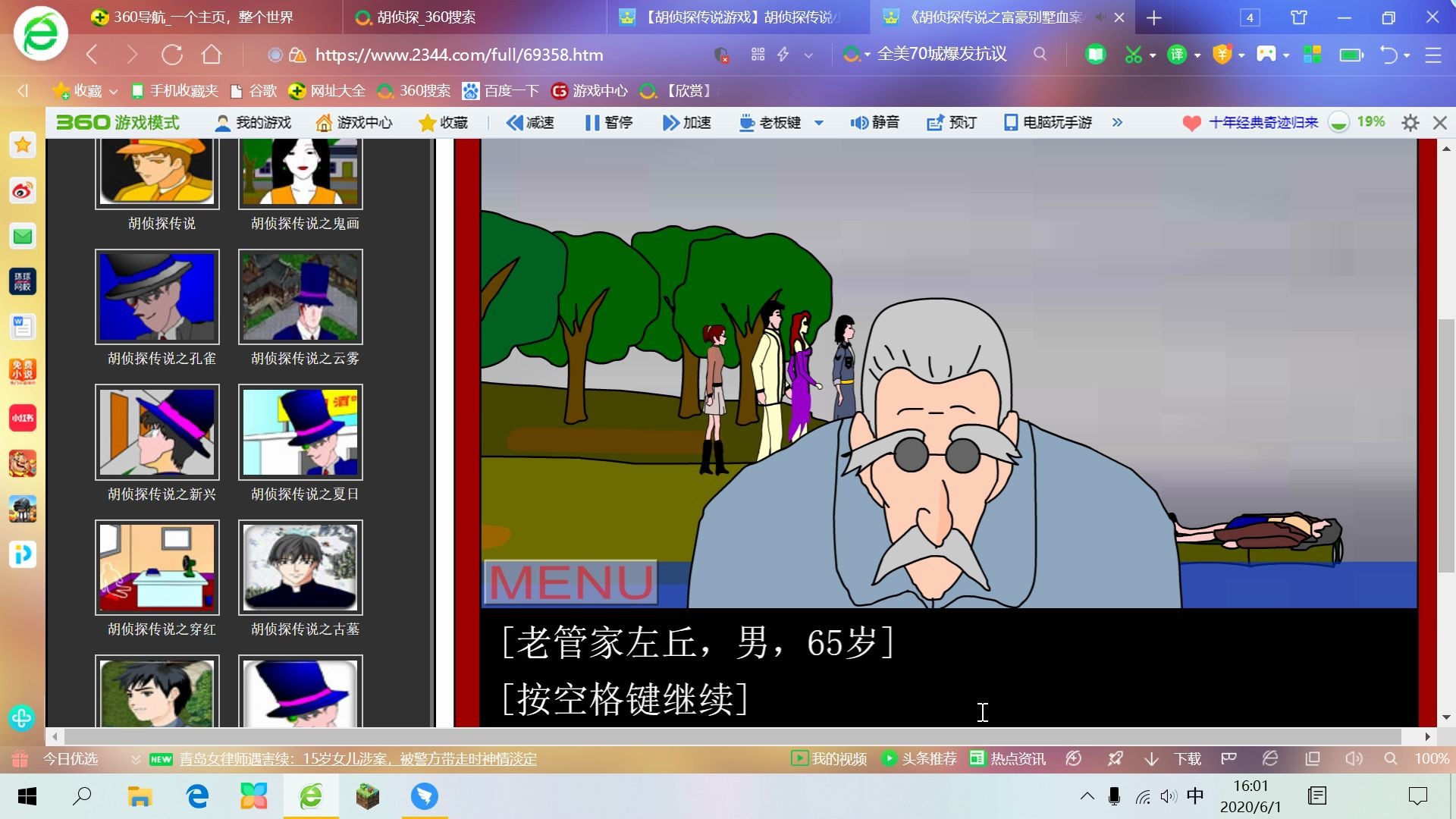Click 游戏中心 in game mode toolbar
Screen dimensions: 1456x819
[354, 122]
